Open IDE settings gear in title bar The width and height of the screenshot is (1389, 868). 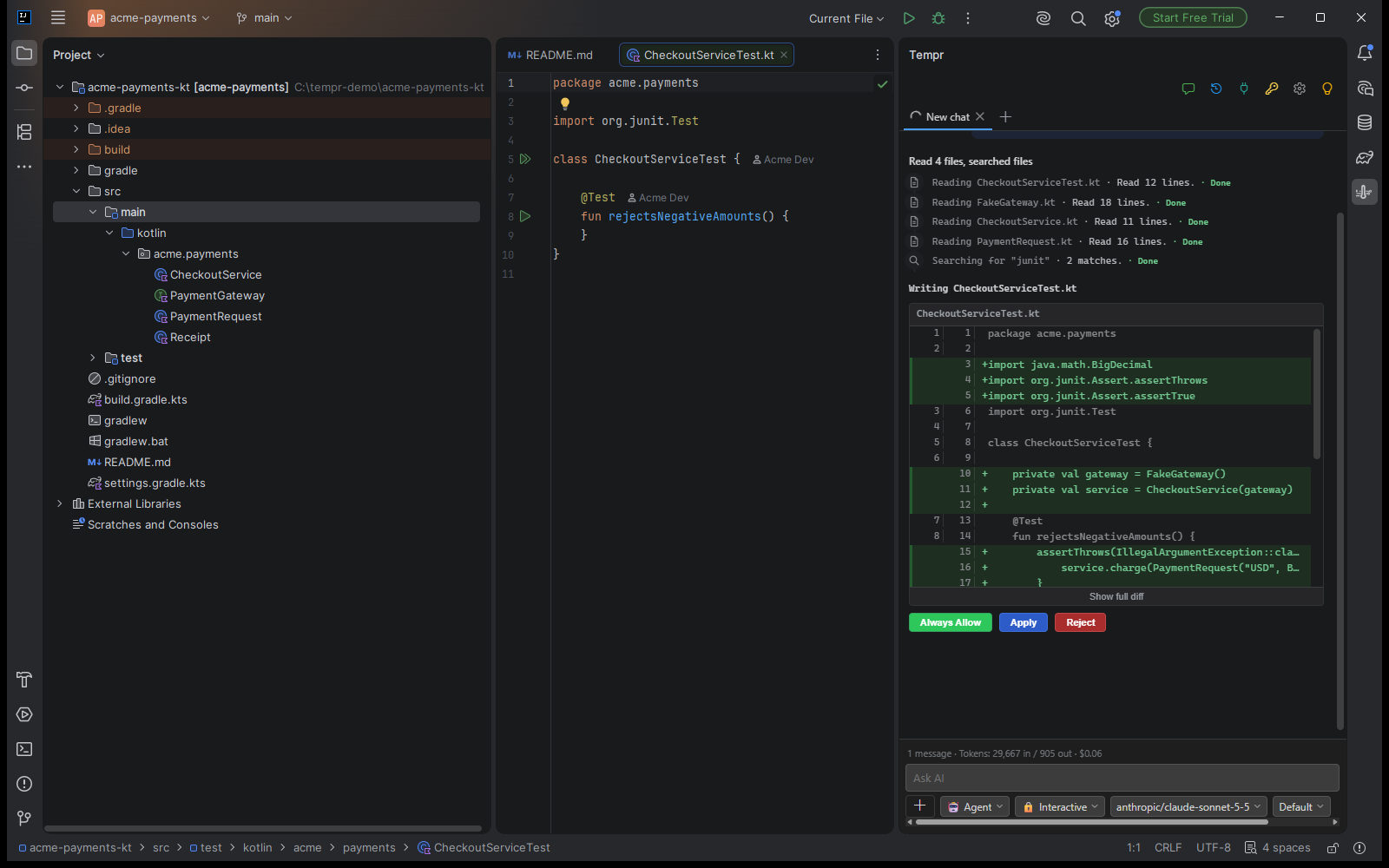[1112, 18]
